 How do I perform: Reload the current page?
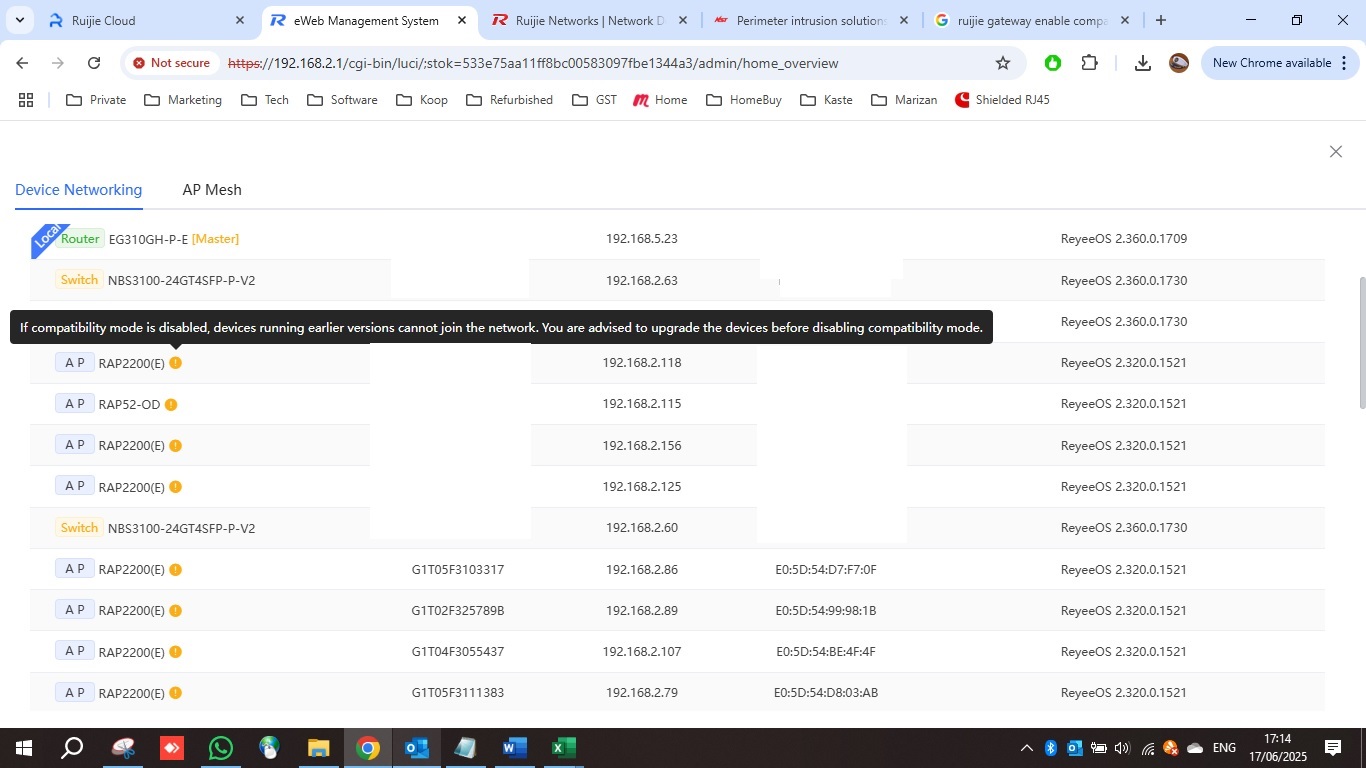pos(94,63)
